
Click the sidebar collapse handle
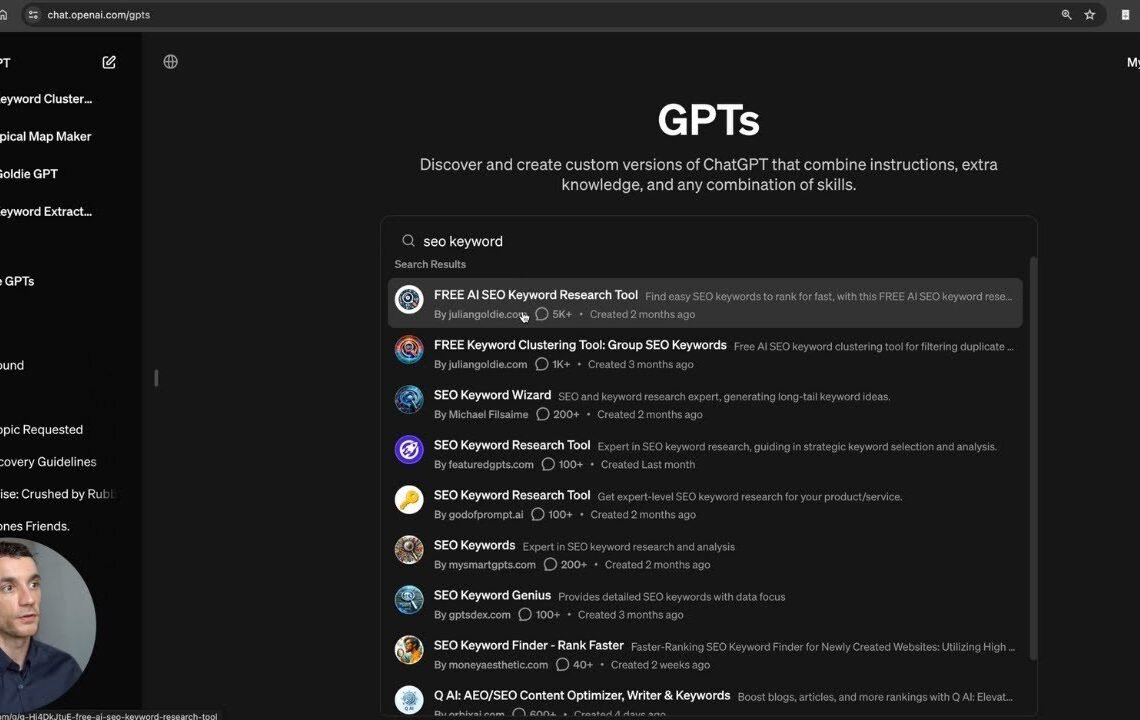tap(156, 378)
